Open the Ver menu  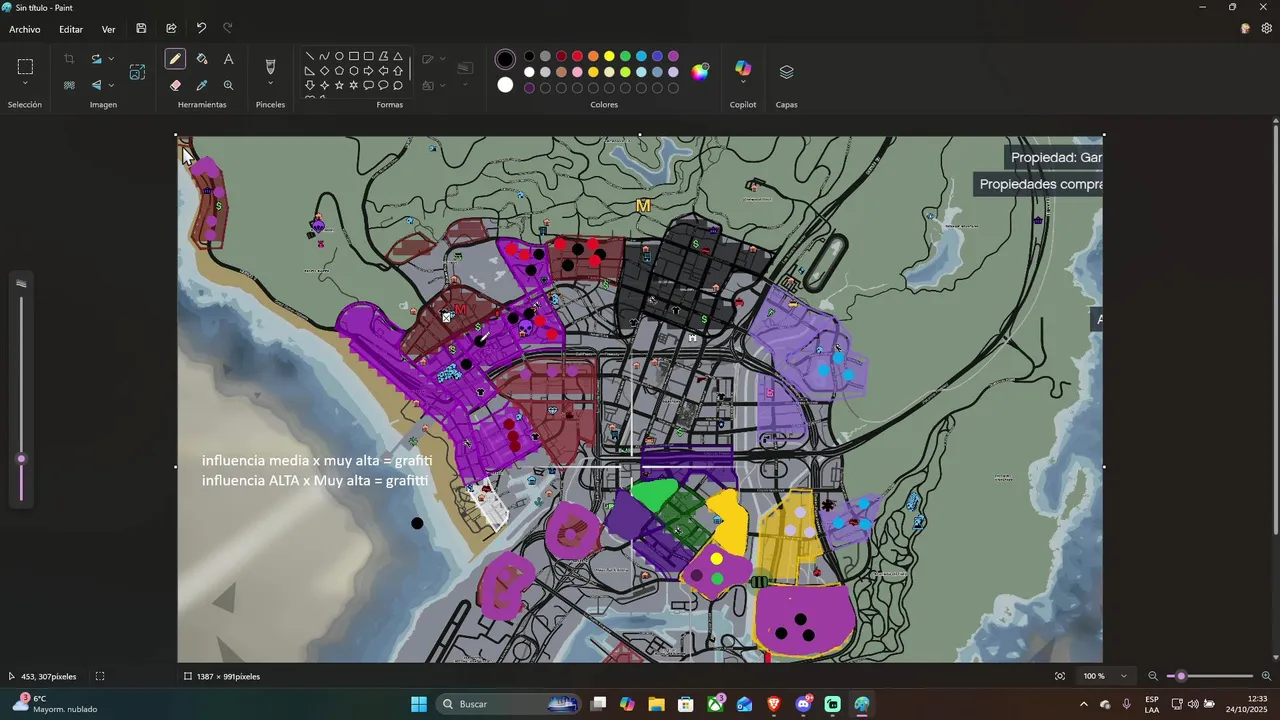(x=108, y=29)
